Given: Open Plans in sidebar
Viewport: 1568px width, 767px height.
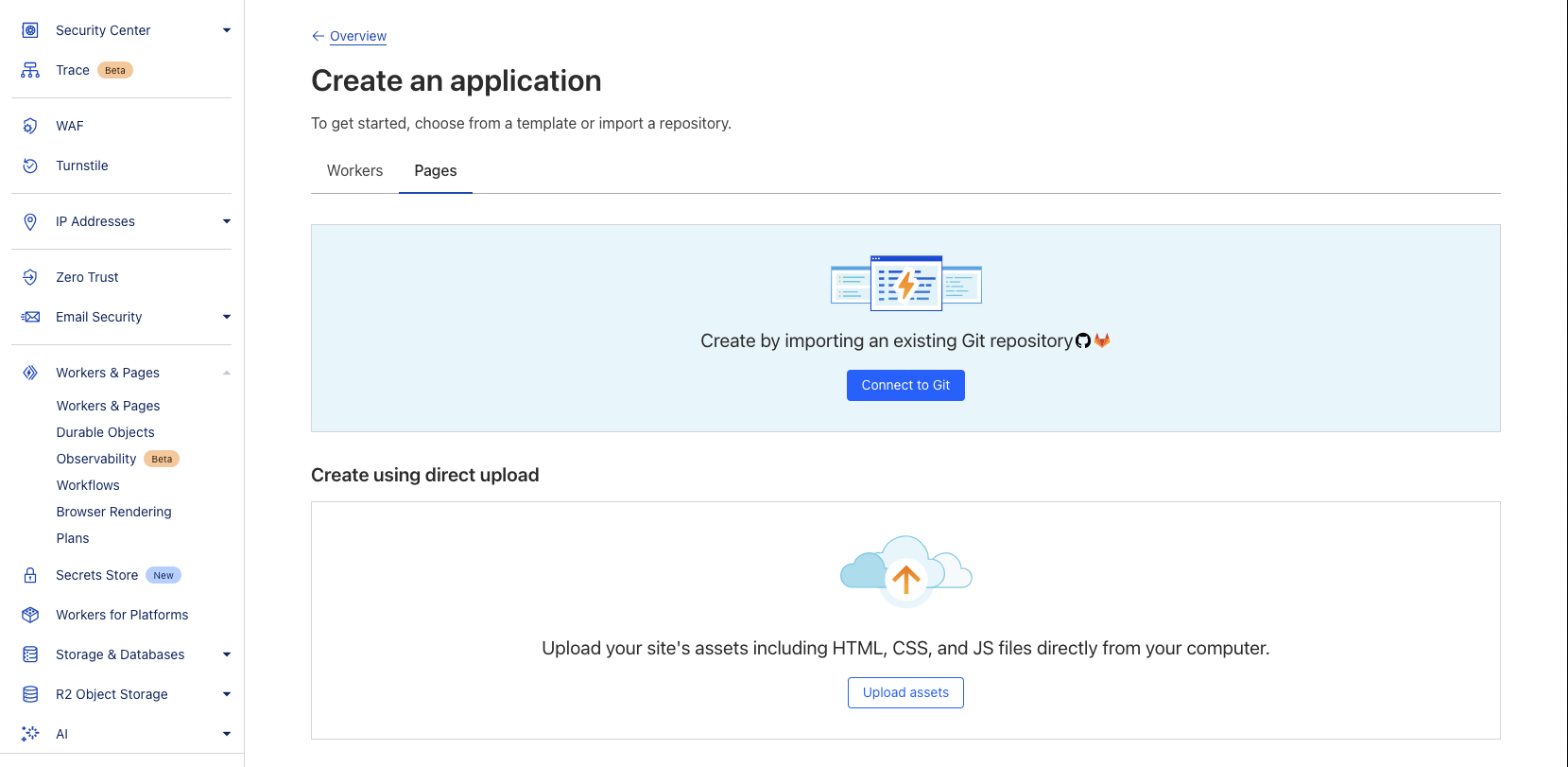Looking at the screenshot, I should click(x=73, y=538).
